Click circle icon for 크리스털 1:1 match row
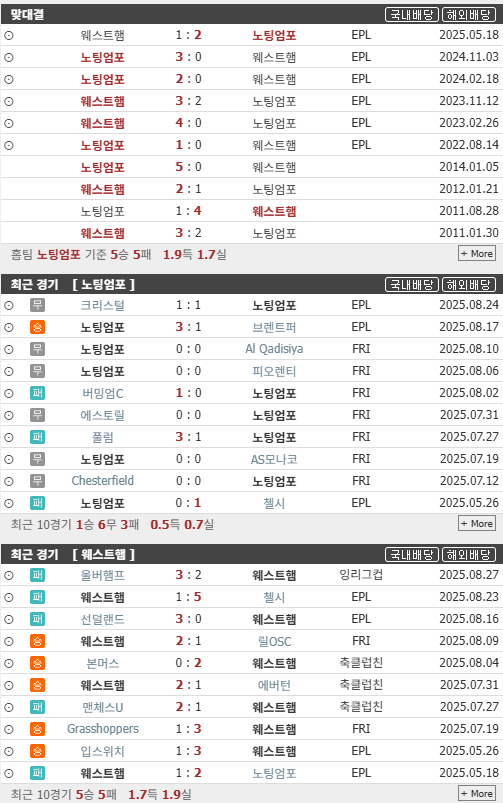This screenshot has width=503, height=803. tap(9, 306)
